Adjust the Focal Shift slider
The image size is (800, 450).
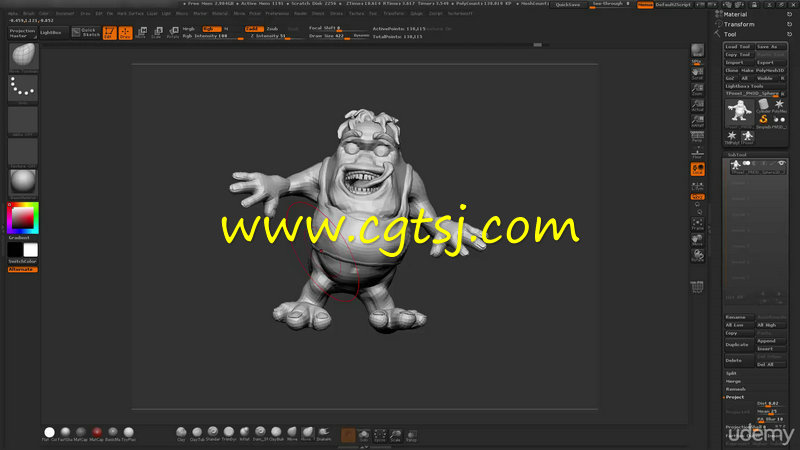click(x=338, y=29)
